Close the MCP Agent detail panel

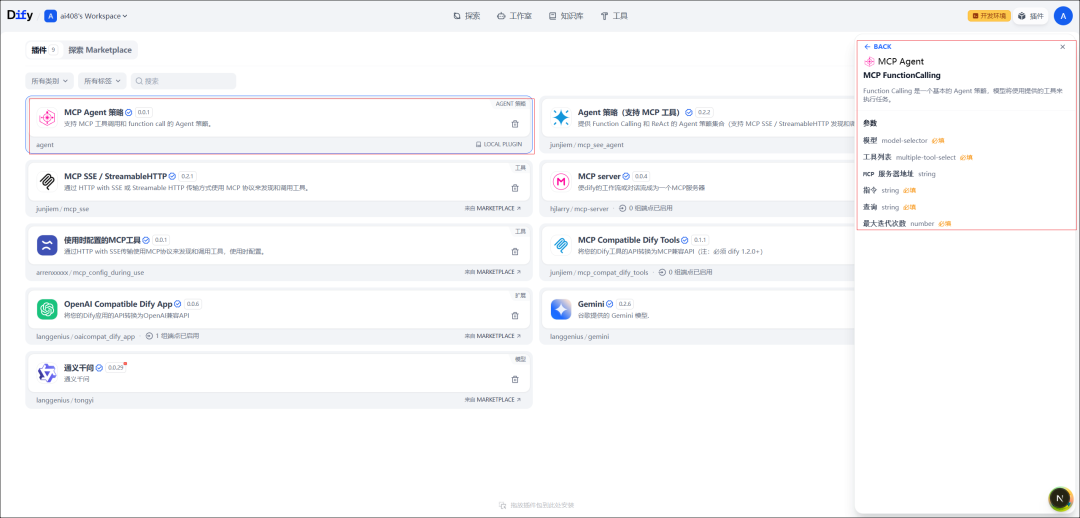[1062, 47]
